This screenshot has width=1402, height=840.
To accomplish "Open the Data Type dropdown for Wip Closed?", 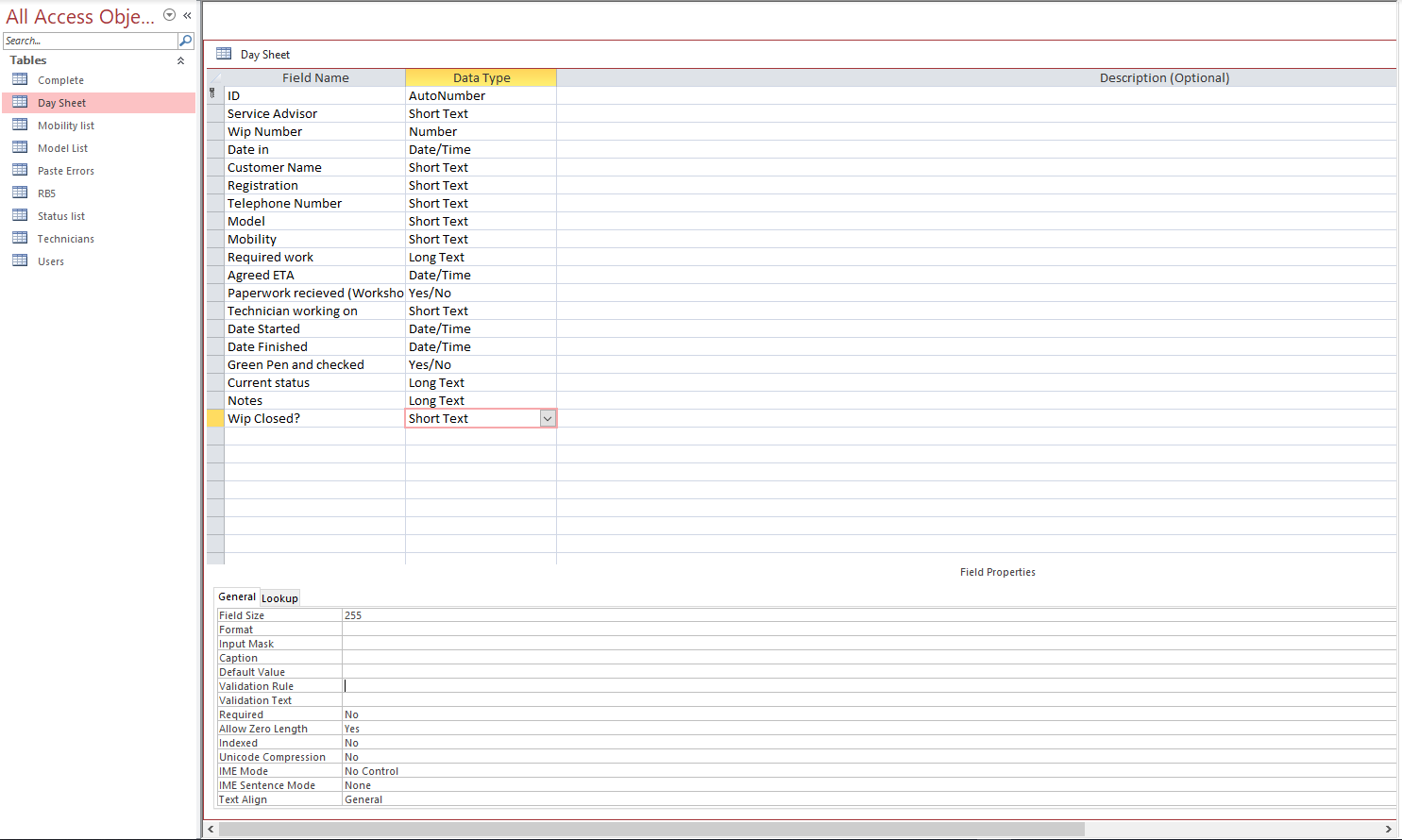I will click(x=548, y=418).
